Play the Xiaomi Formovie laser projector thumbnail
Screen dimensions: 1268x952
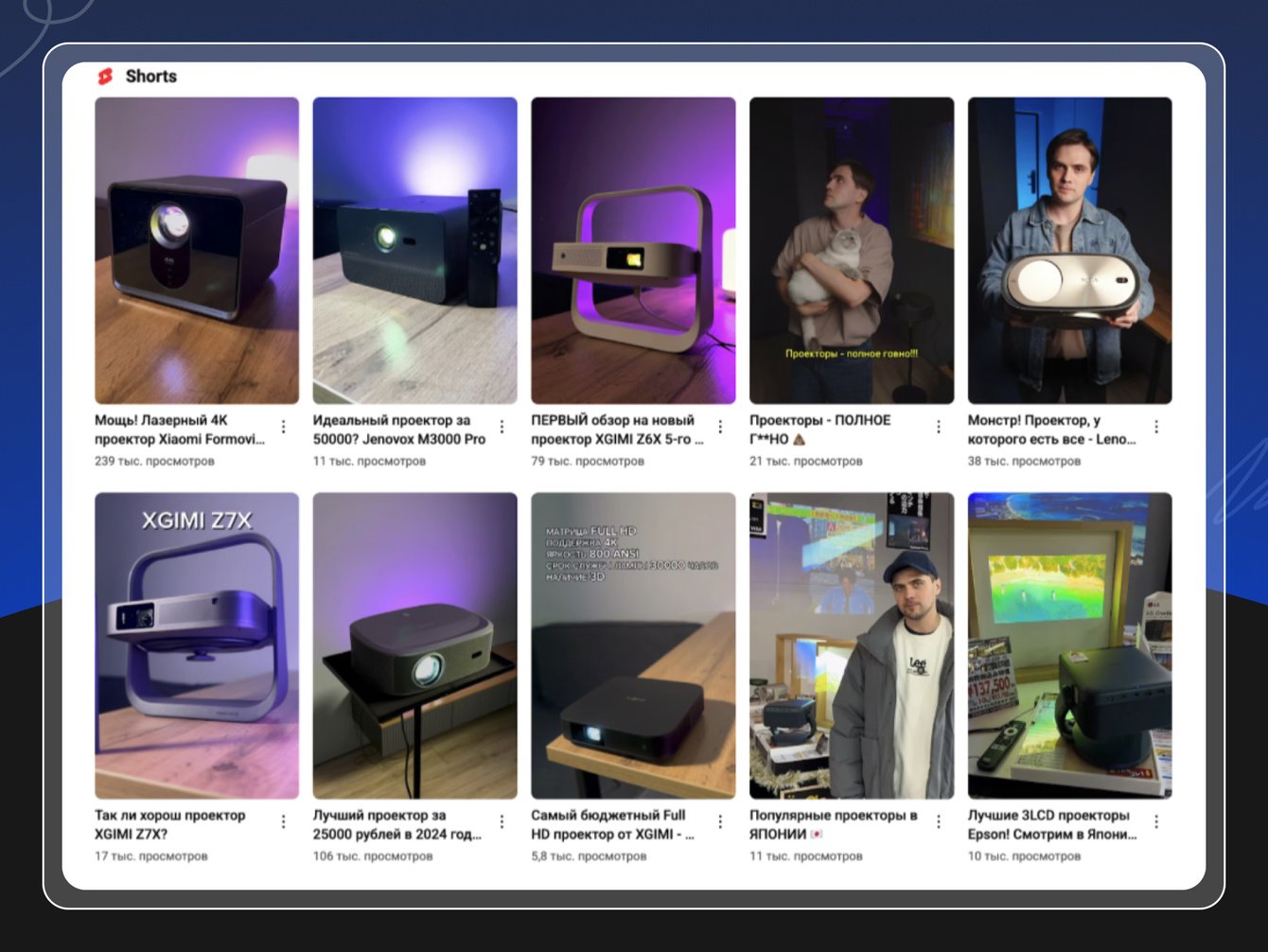197,251
